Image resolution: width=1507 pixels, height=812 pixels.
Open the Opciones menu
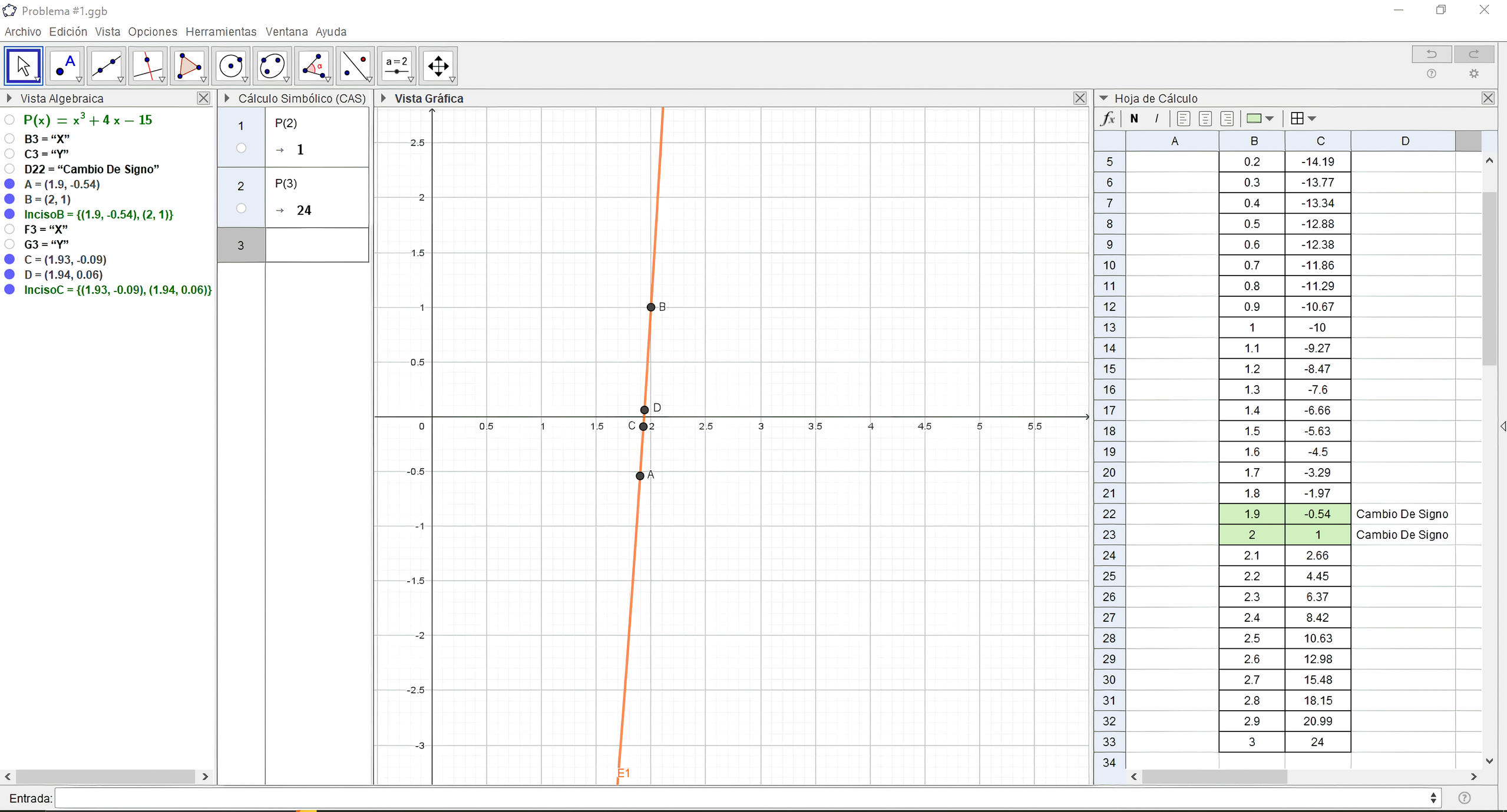tap(153, 32)
